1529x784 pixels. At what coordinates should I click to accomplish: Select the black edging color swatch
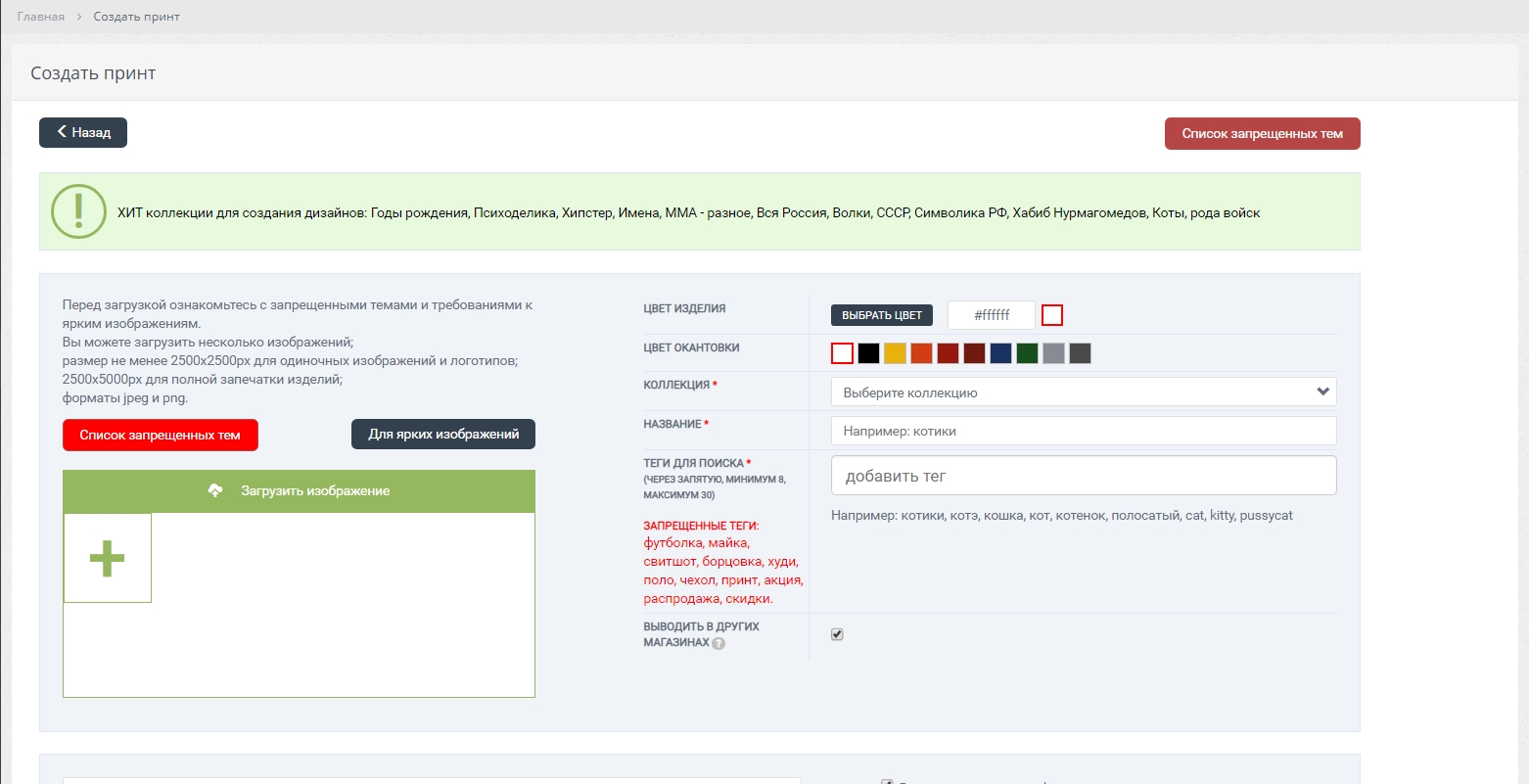point(868,353)
